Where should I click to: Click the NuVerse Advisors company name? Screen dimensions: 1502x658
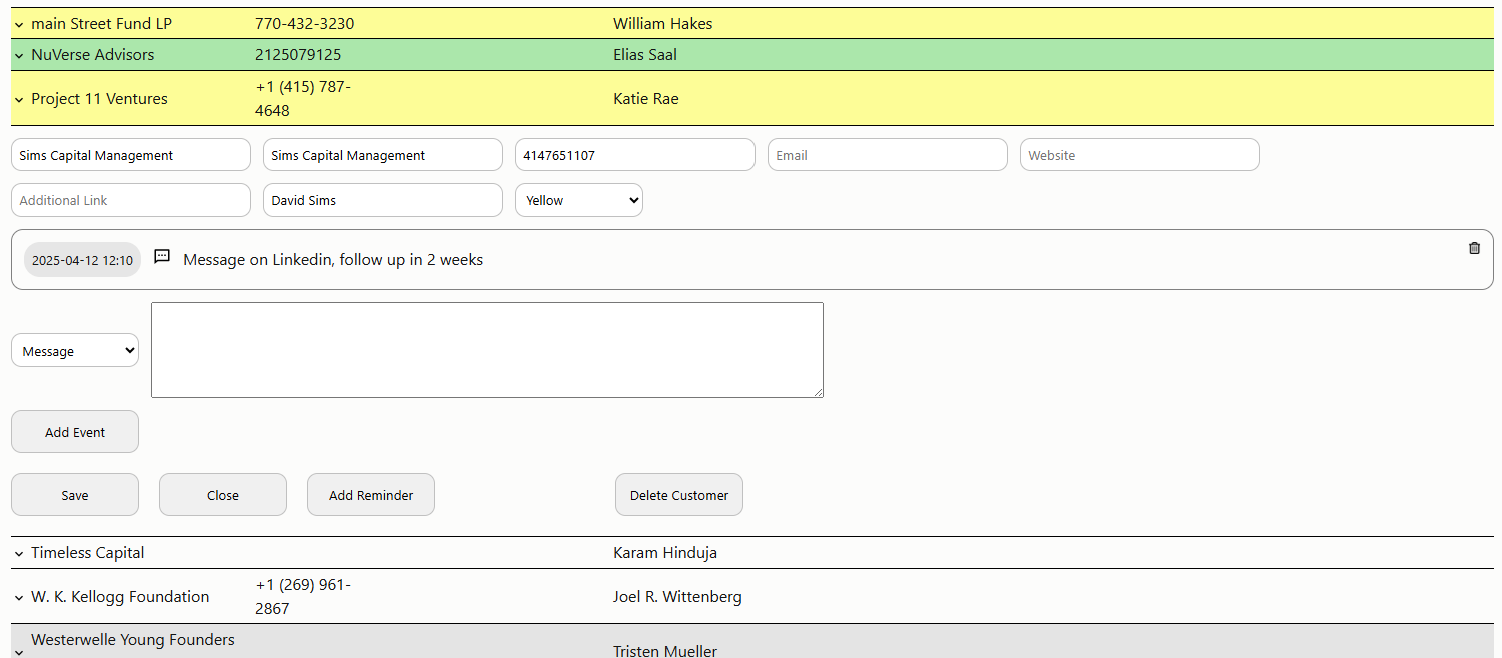coord(93,55)
